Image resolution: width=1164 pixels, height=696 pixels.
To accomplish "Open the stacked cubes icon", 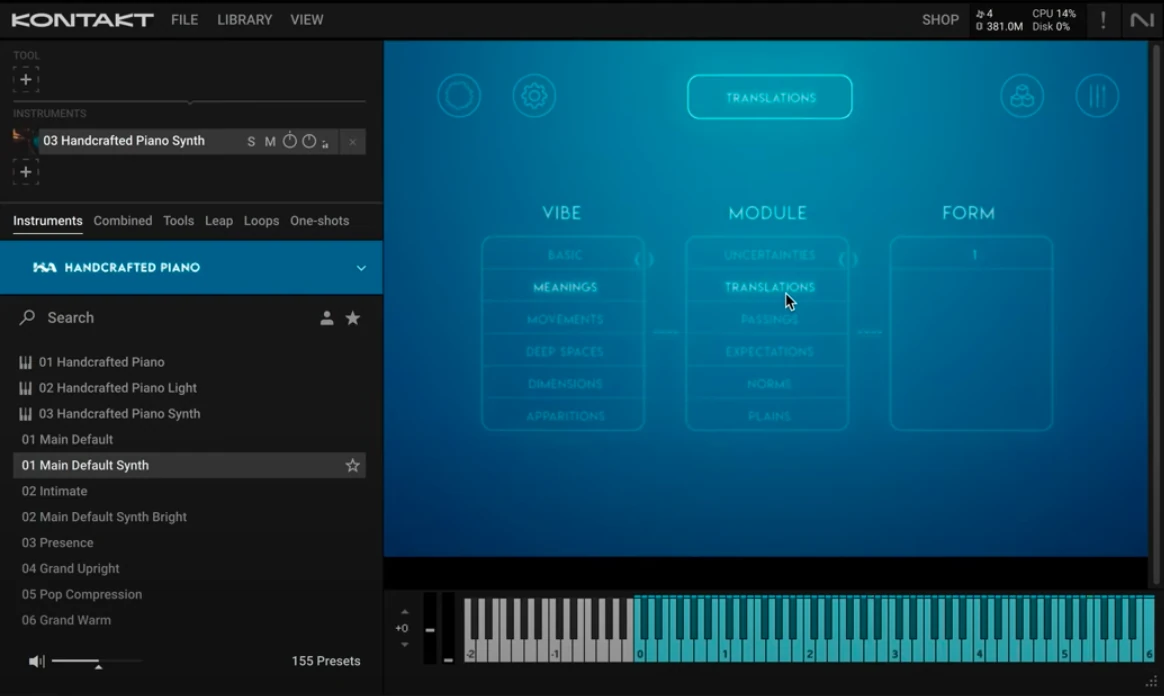I will (x=1022, y=96).
